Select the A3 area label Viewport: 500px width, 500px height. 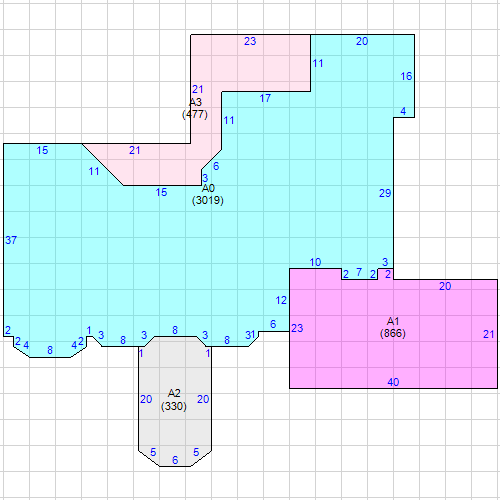pyautogui.click(x=195, y=102)
